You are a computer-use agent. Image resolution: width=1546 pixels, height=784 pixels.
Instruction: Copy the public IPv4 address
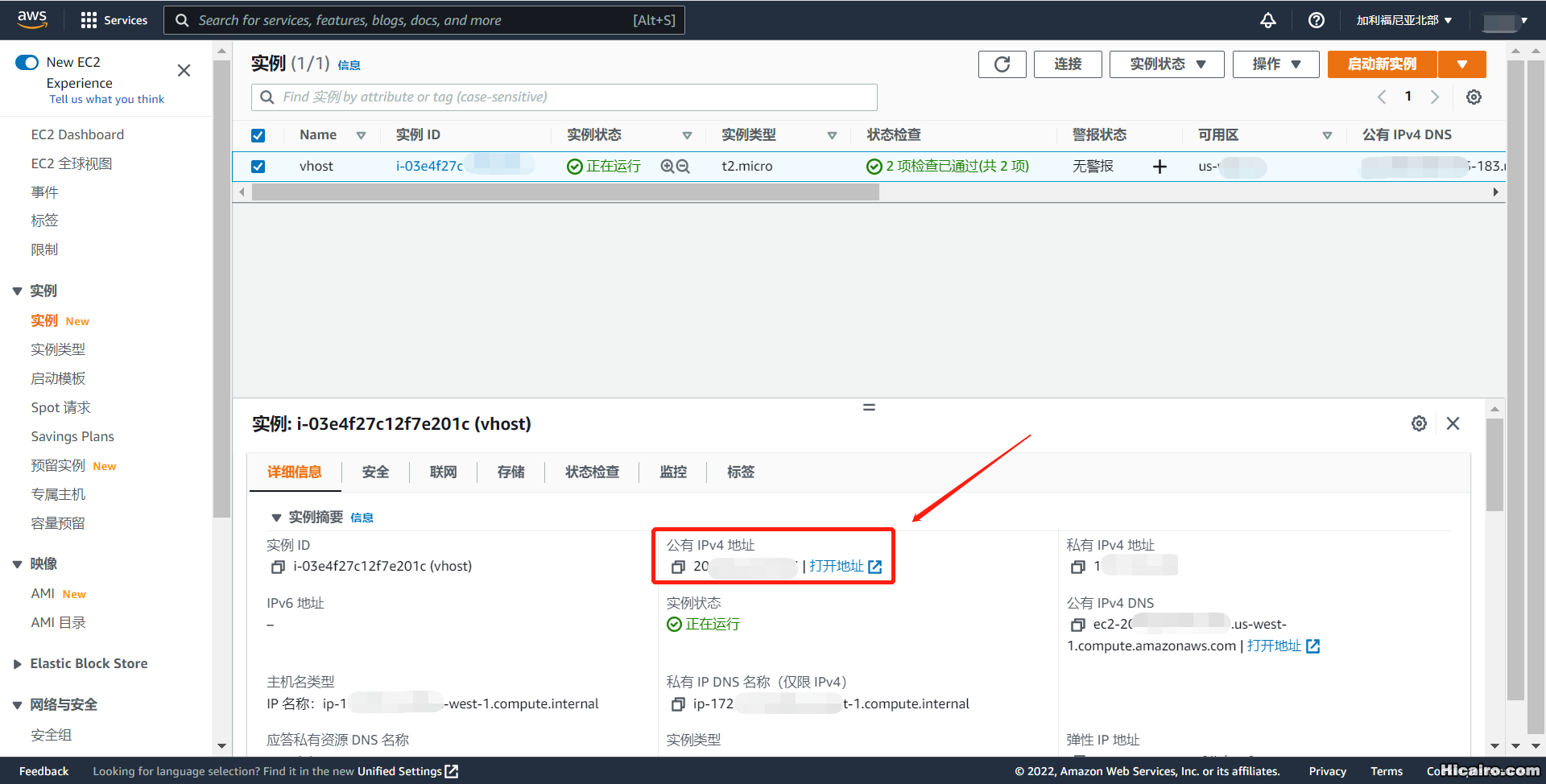coord(678,567)
